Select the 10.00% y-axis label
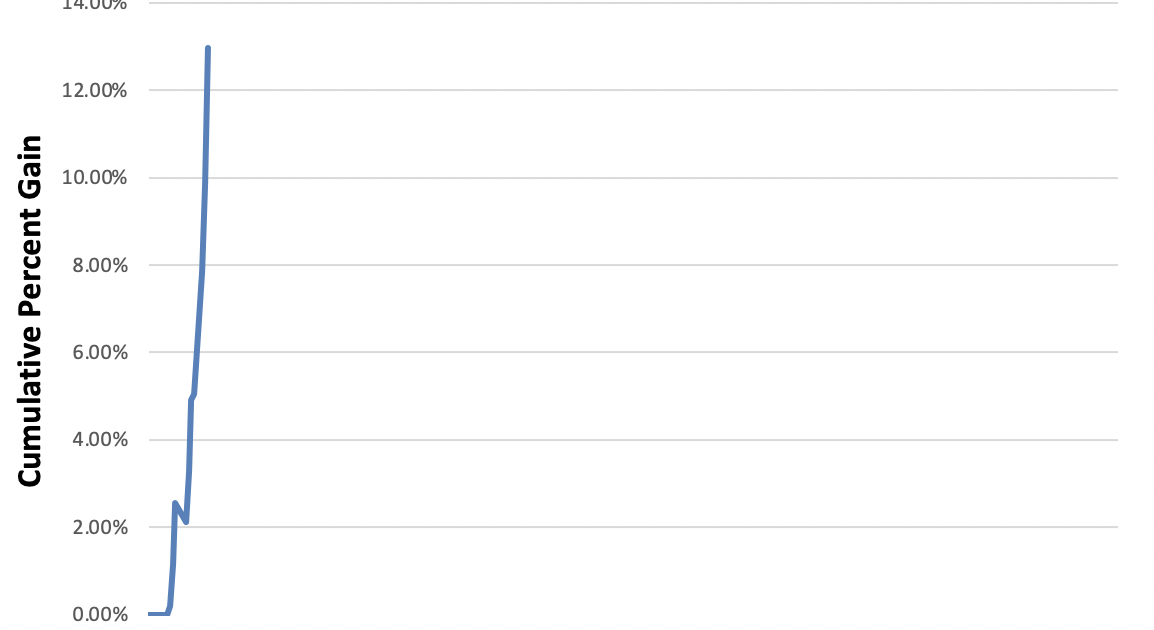The height and width of the screenshot is (630, 1154). 96,178
